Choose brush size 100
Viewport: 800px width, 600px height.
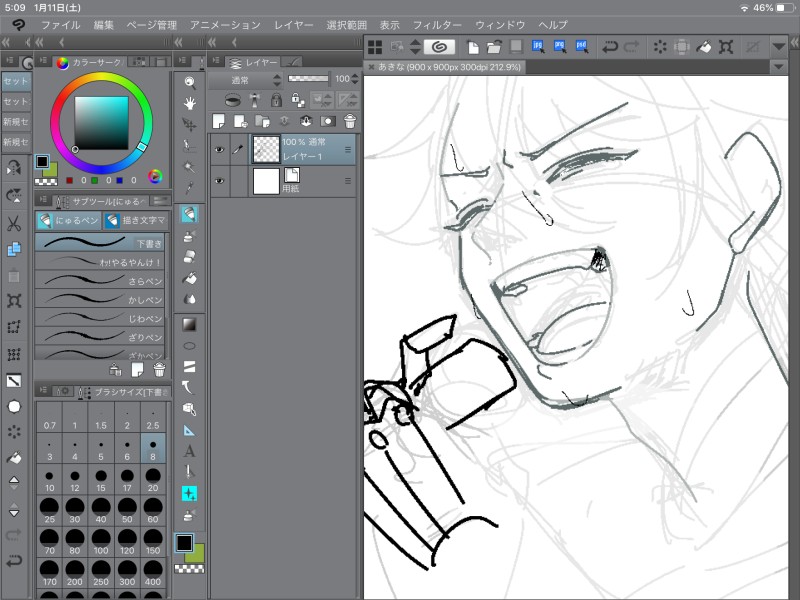[x=101, y=542]
